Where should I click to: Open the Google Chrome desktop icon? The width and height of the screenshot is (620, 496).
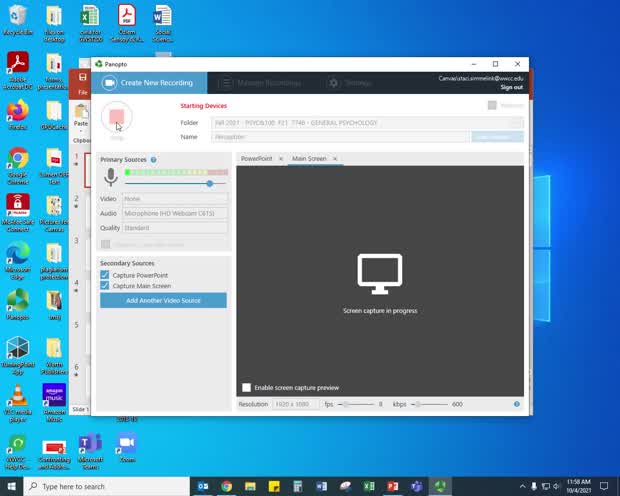[x=18, y=166]
